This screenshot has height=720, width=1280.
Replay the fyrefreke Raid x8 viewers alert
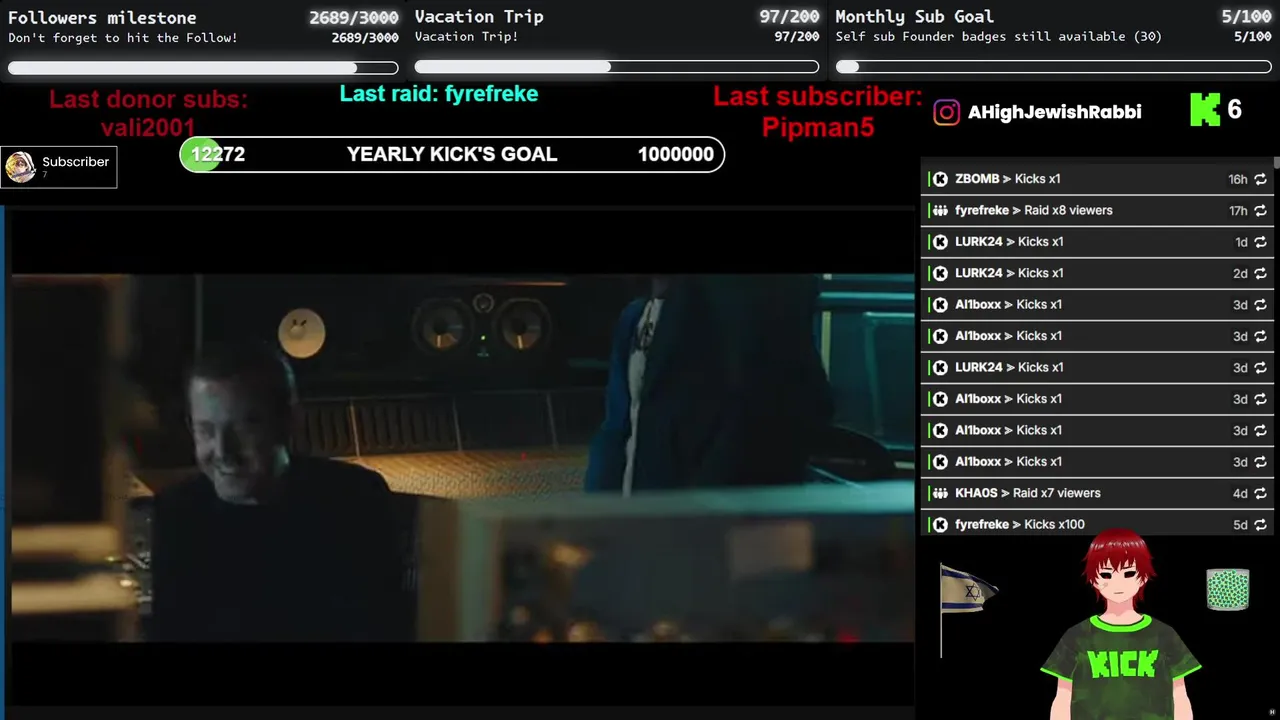pos(1260,211)
